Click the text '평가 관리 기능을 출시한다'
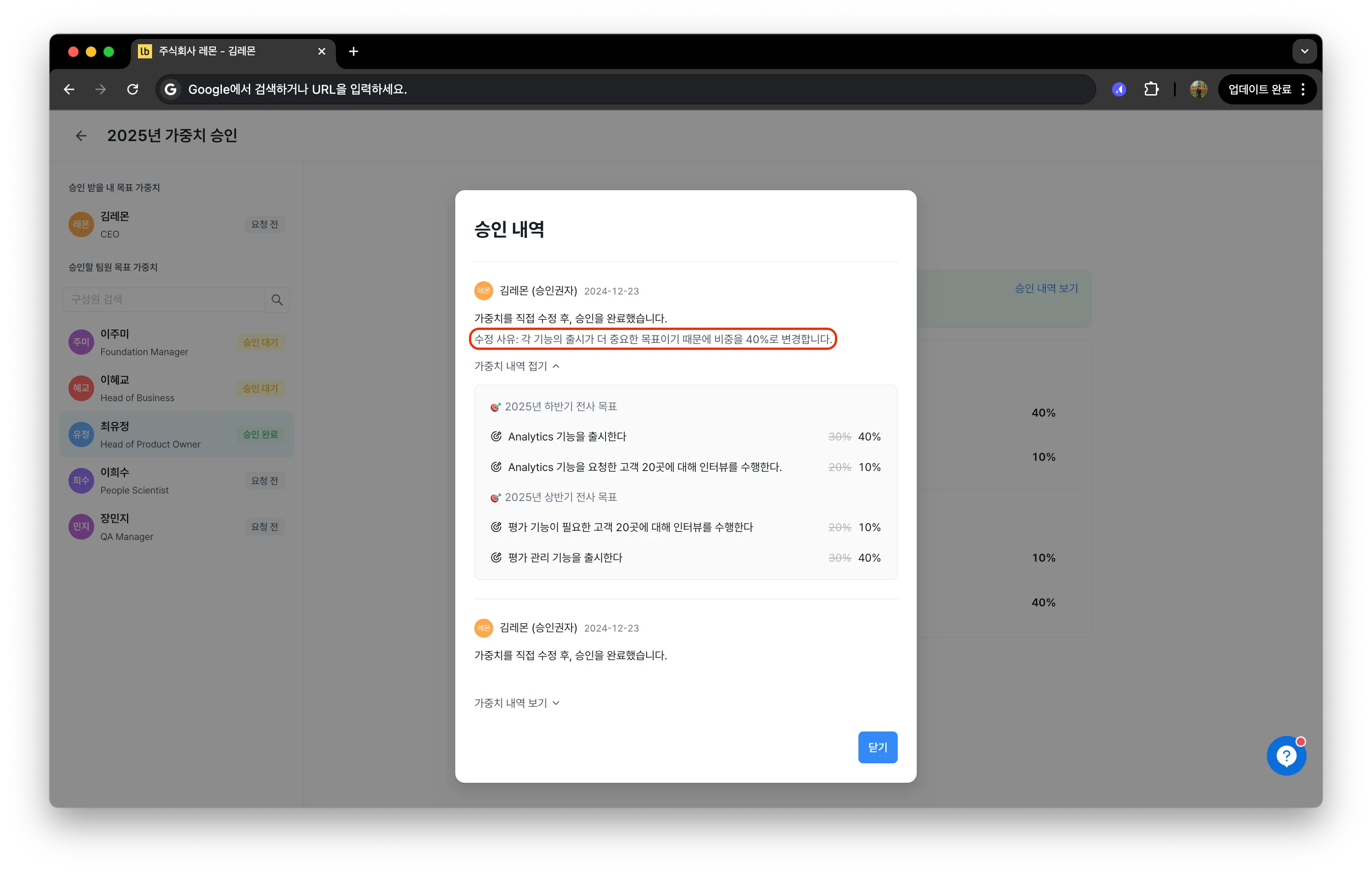This screenshot has width=1372, height=873. coord(565,558)
